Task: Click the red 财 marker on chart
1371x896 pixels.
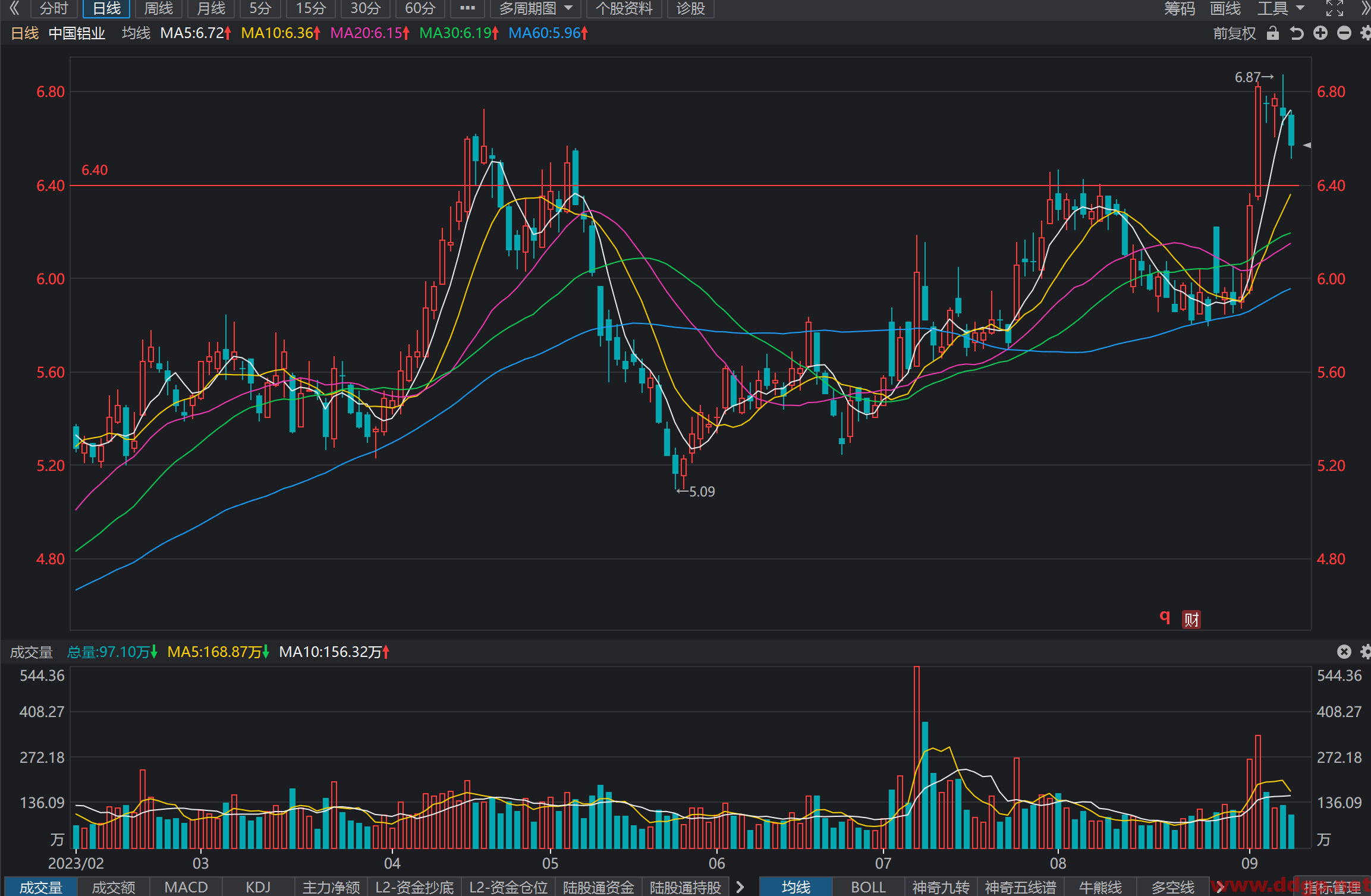Action: tap(1191, 620)
